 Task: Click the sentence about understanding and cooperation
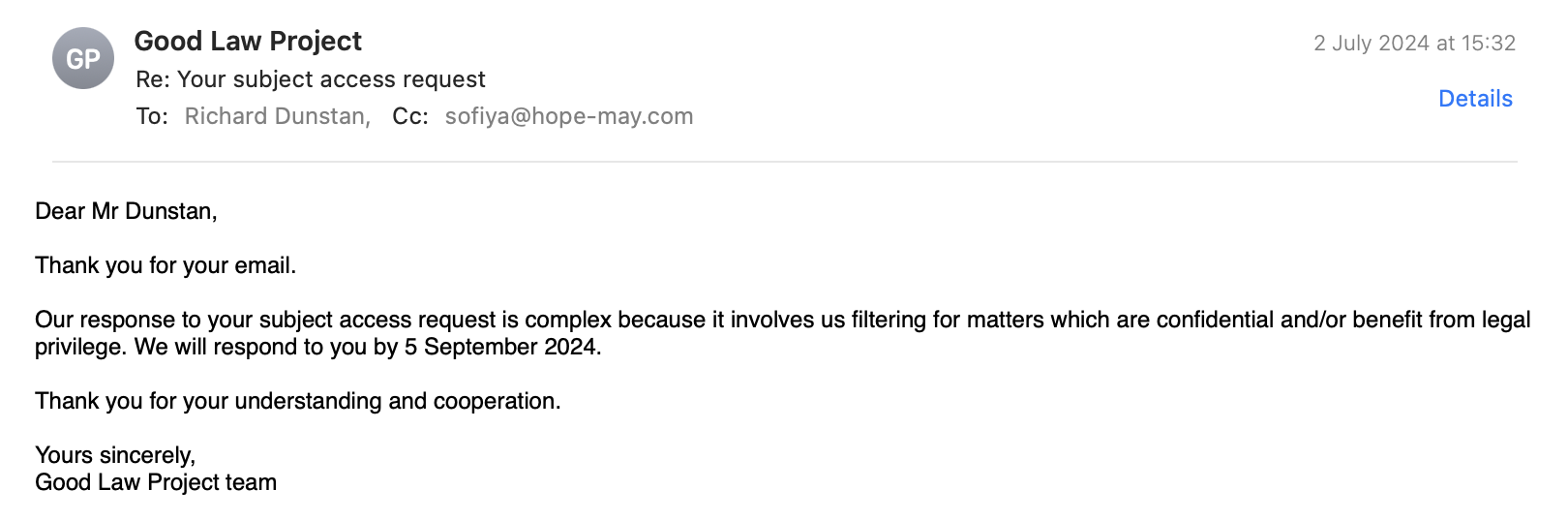click(298, 401)
